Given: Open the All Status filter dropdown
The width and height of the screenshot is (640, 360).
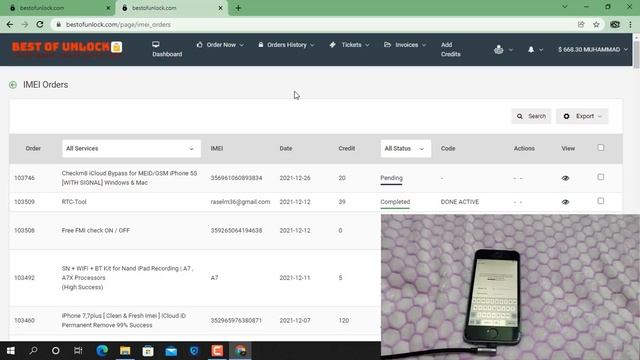Looking at the screenshot, I should 405,149.
